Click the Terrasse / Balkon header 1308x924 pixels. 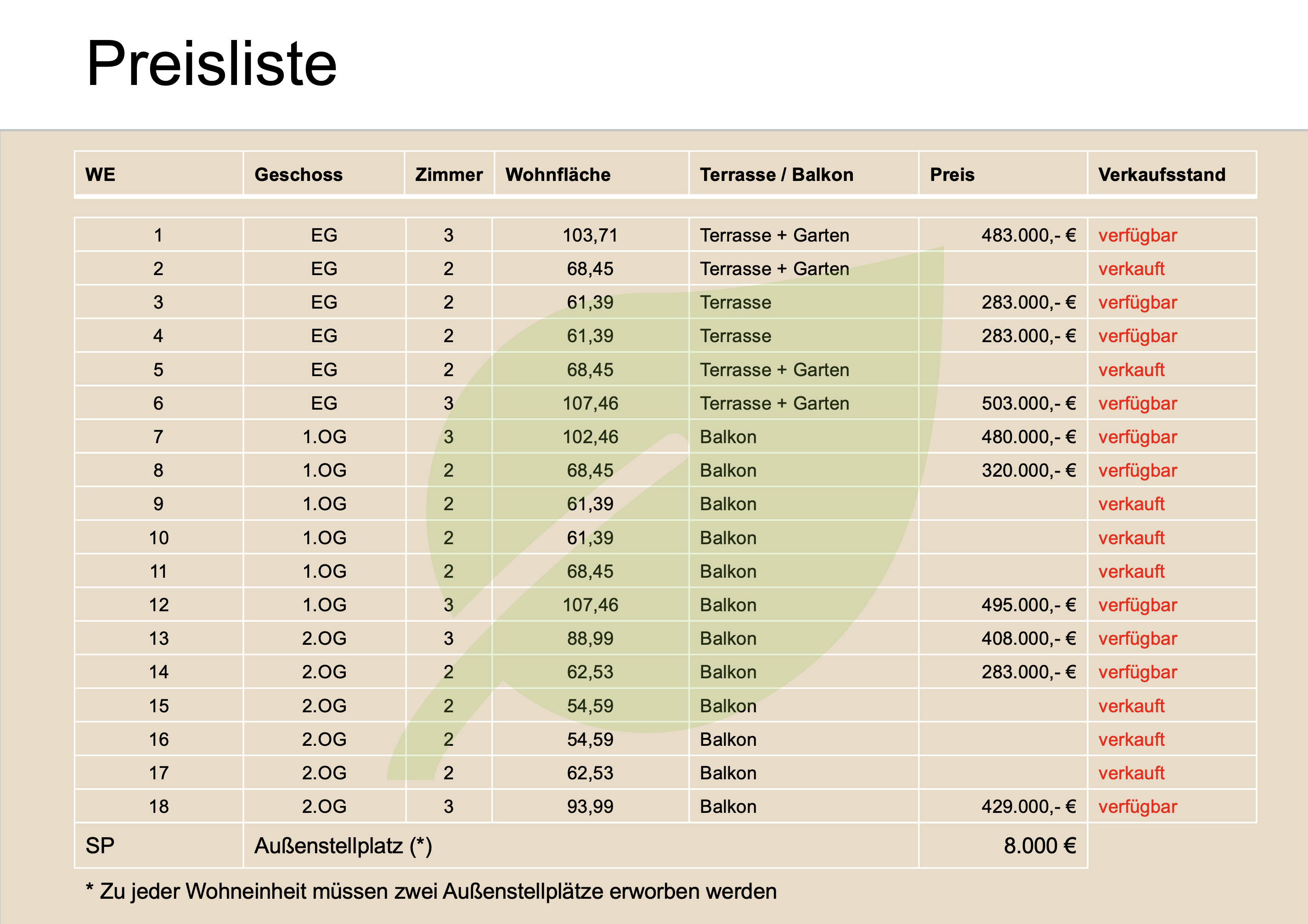click(x=777, y=175)
